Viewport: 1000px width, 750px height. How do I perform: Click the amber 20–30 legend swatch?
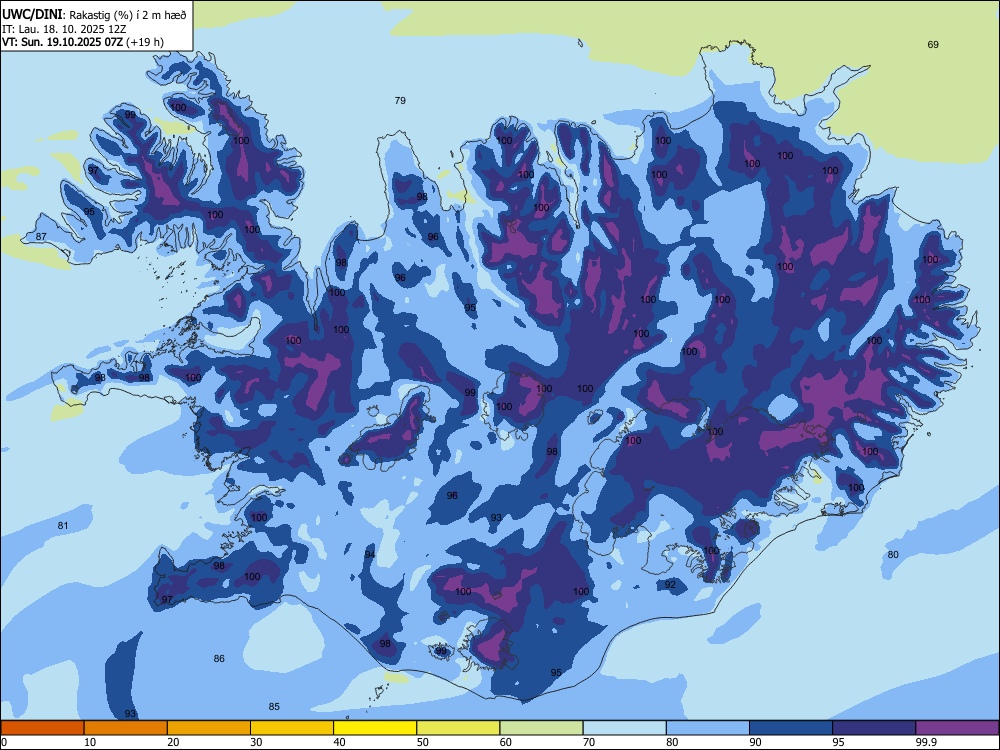[209, 728]
